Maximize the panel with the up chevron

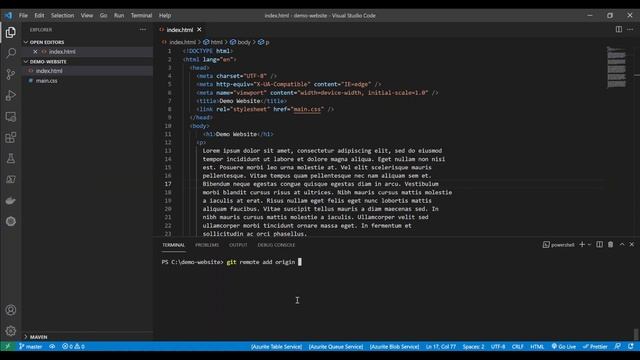coord(622,244)
